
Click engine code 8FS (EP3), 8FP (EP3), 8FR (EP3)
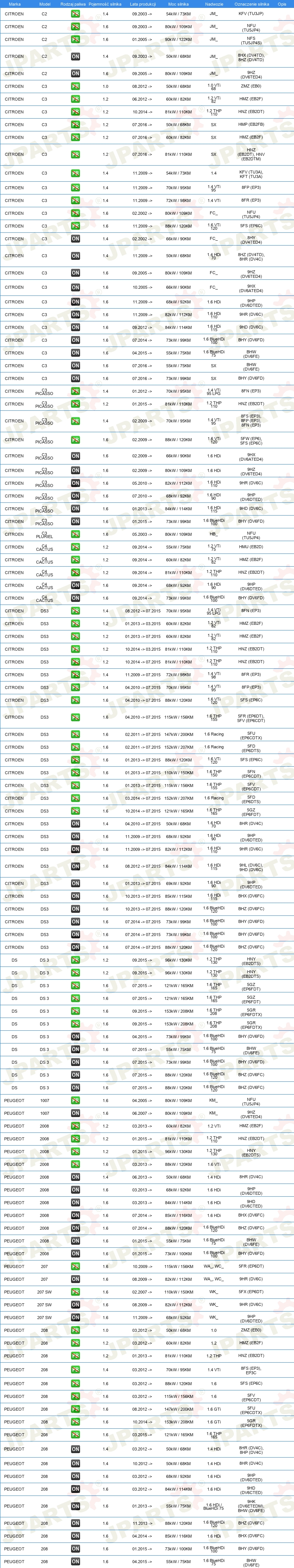point(251,421)
